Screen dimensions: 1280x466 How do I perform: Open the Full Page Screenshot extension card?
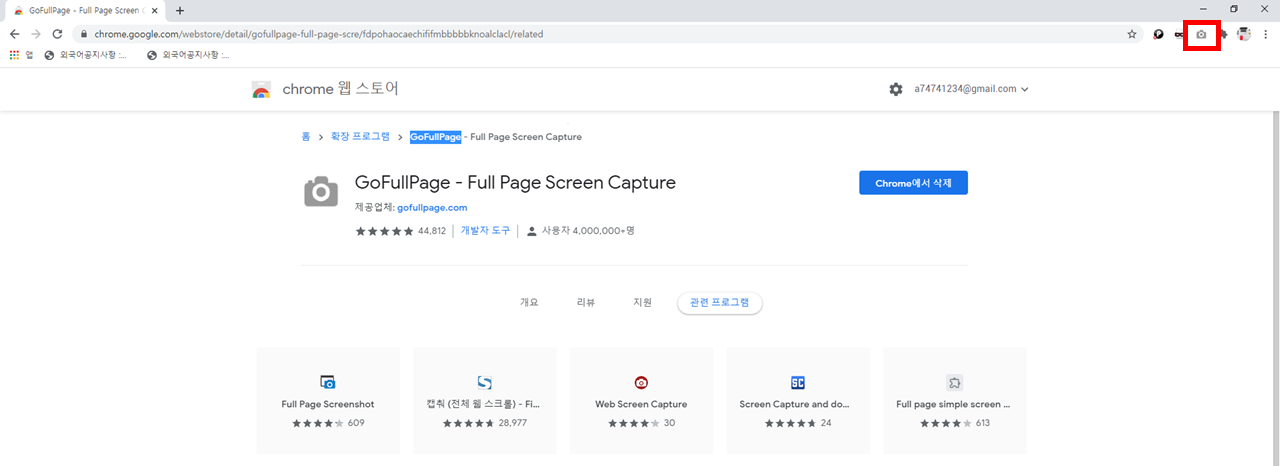click(328, 400)
